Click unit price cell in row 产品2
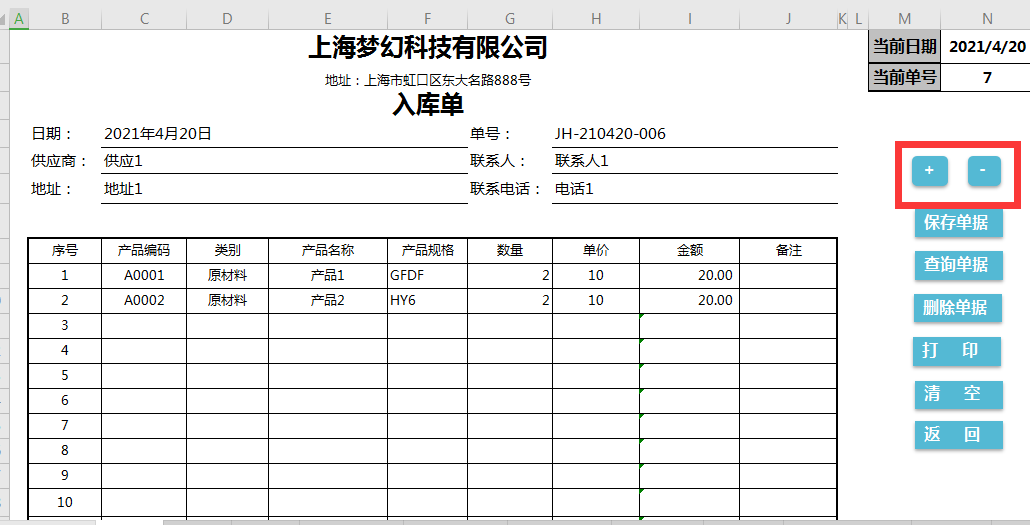This screenshot has height=525, width=1030. click(596, 300)
